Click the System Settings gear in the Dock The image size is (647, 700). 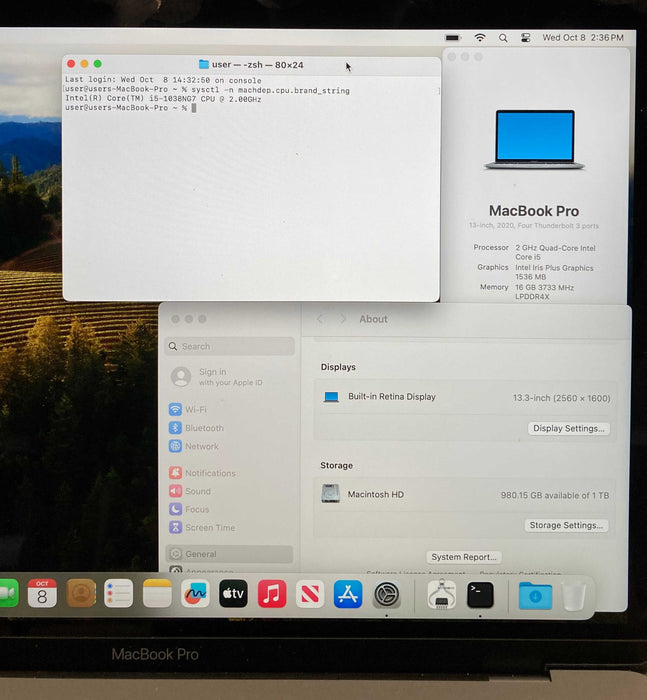pos(386,595)
